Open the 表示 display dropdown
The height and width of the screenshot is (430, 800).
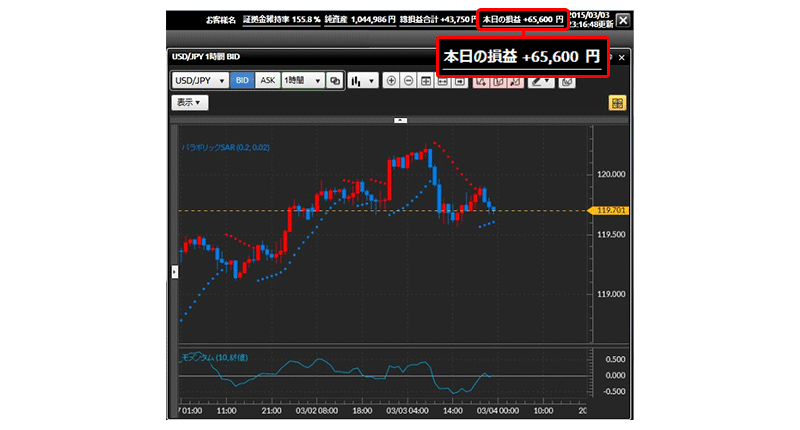point(190,103)
